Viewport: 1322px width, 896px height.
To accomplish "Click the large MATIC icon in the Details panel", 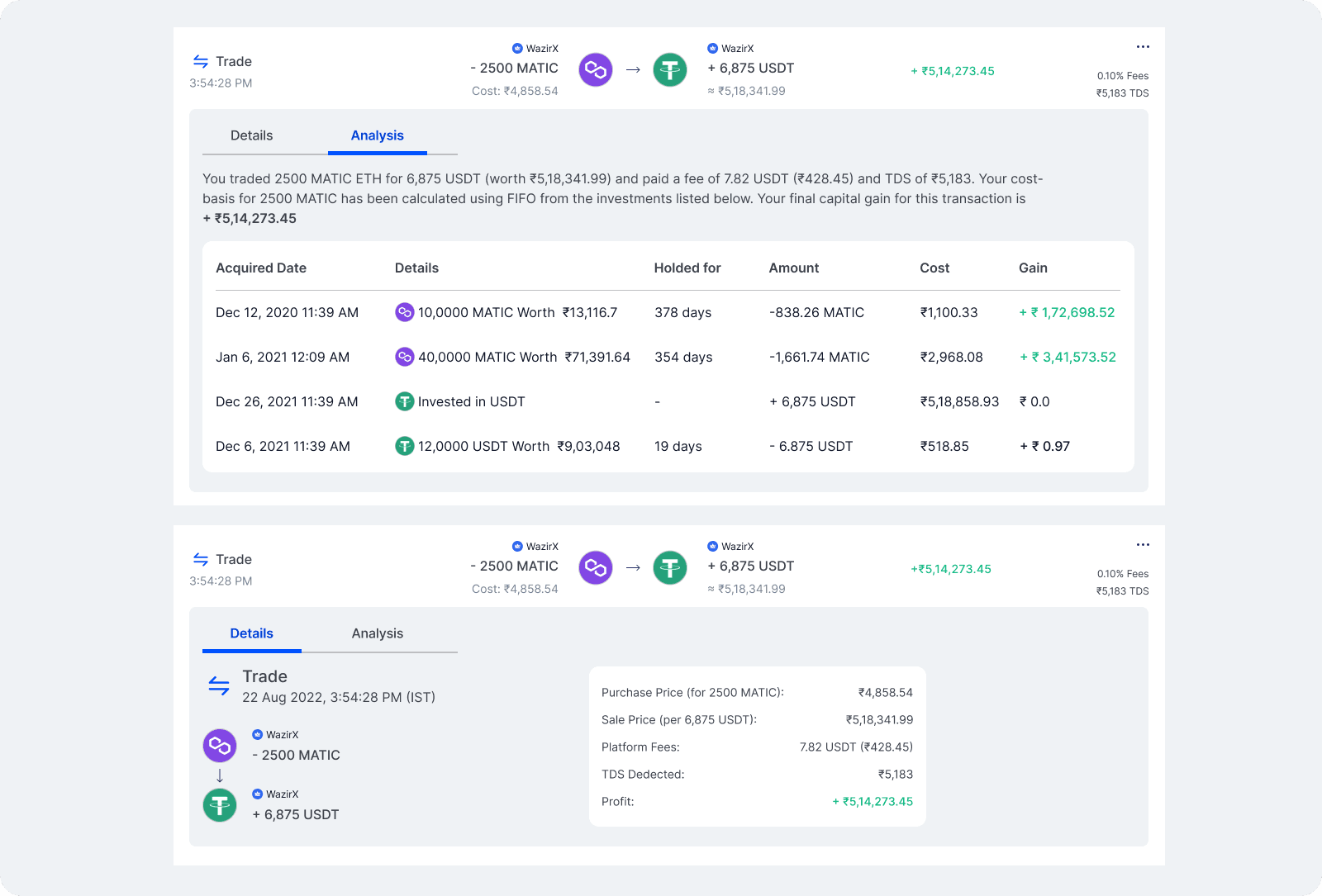I will click(x=220, y=746).
